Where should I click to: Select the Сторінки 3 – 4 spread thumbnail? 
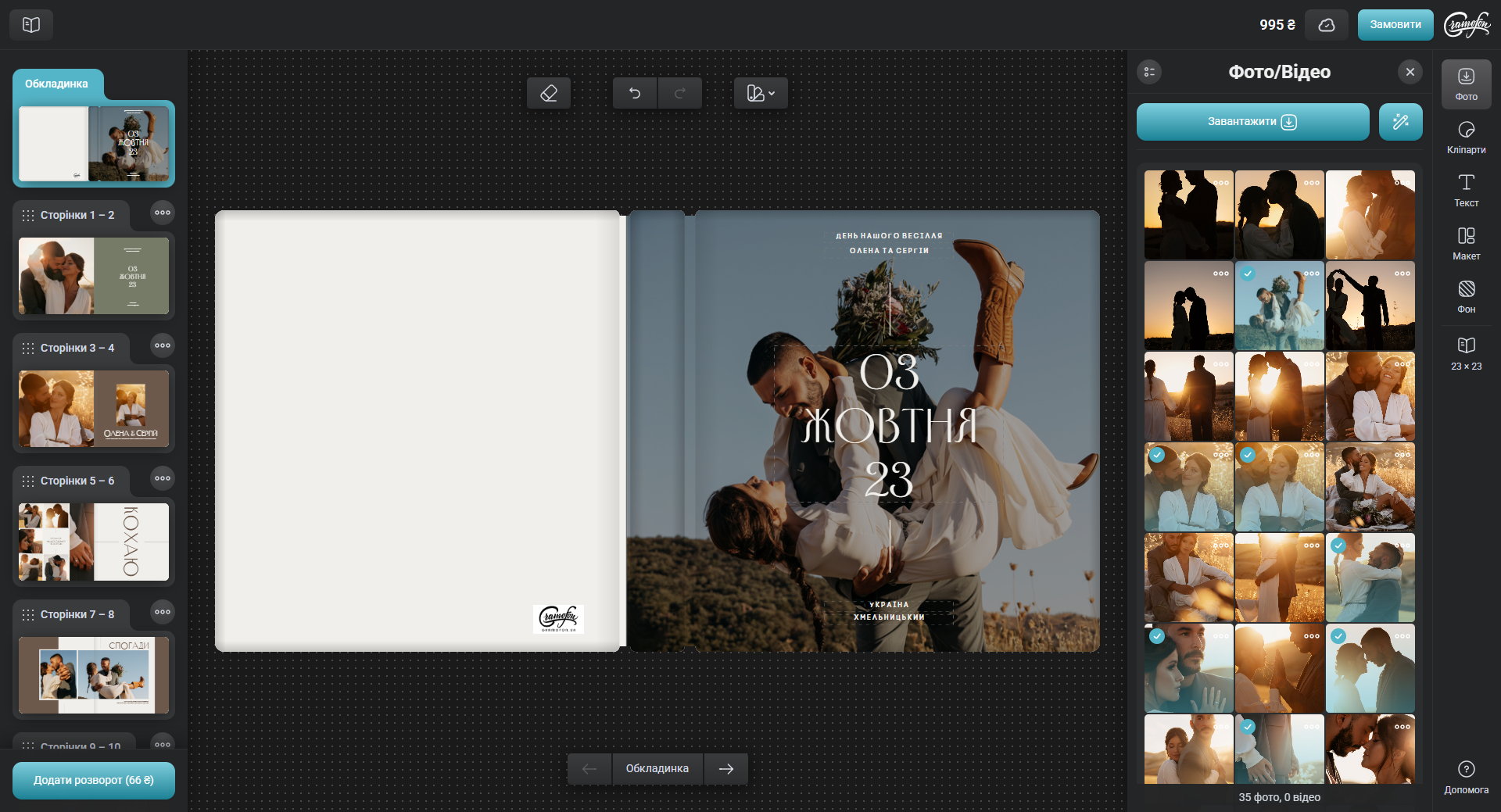pyautogui.click(x=94, y=408)
